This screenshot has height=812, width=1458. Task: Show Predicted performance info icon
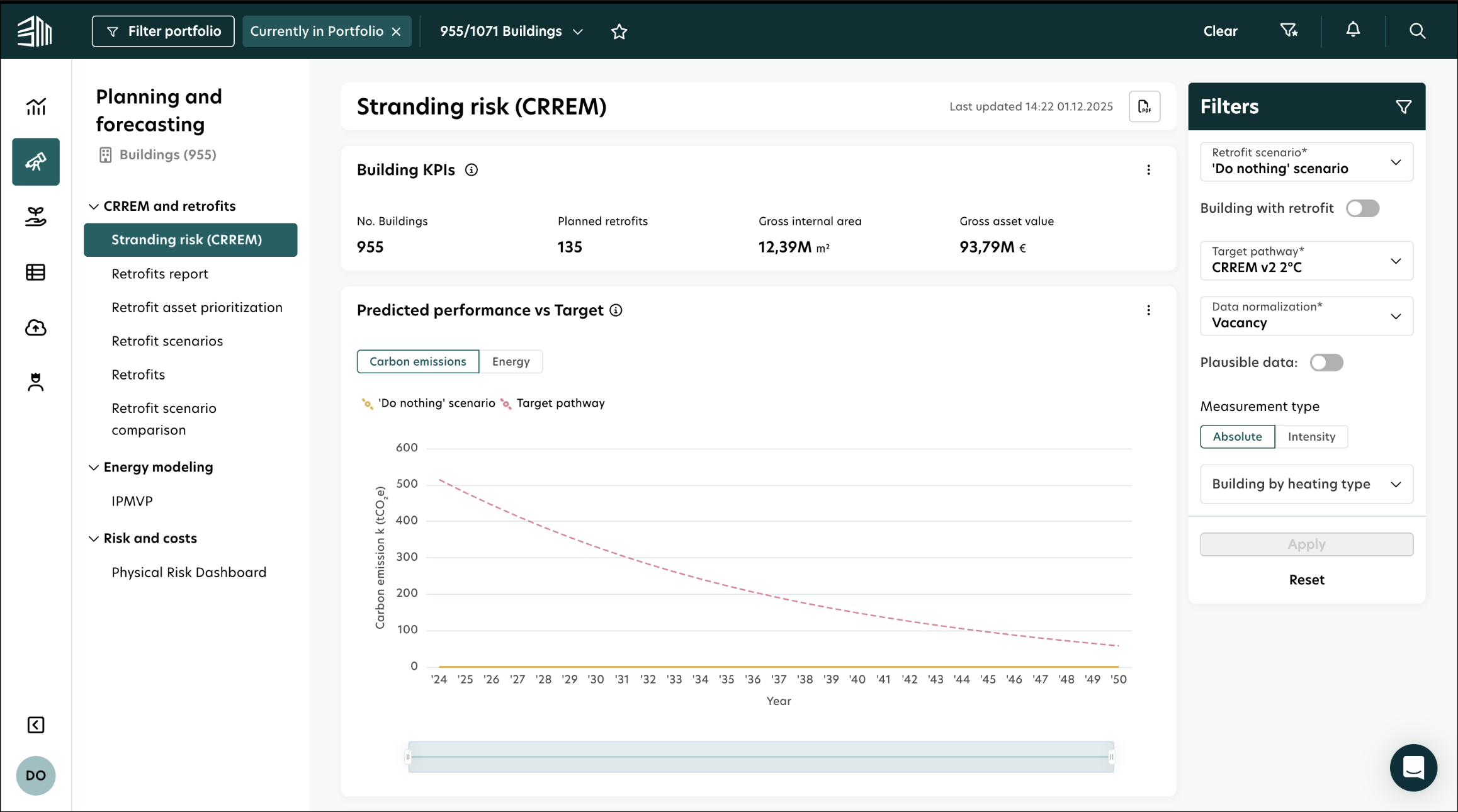pyautogui.click(x=616, y=310)
